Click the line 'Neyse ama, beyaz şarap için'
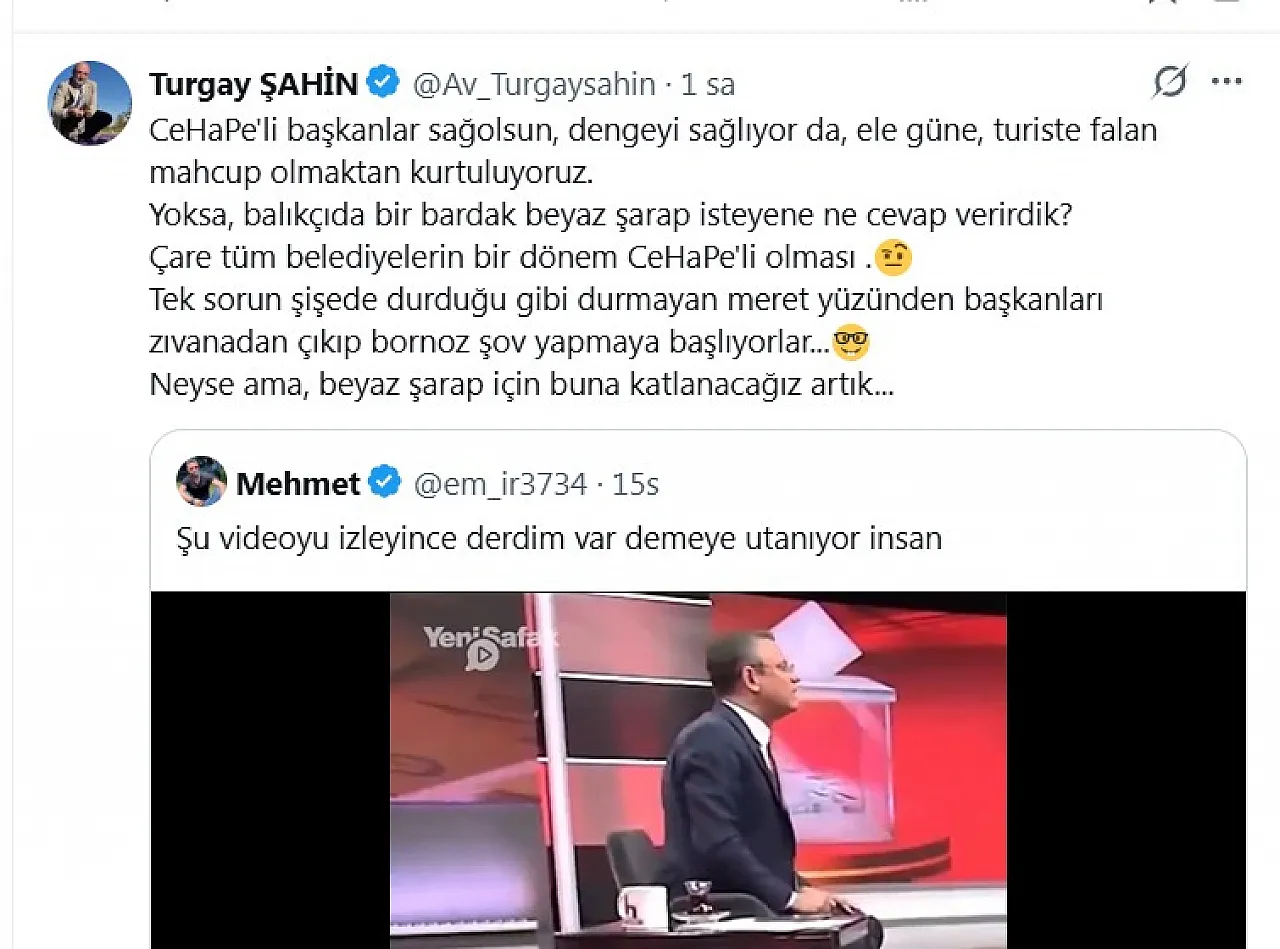Screen dimensions: 1280x949 521,385
